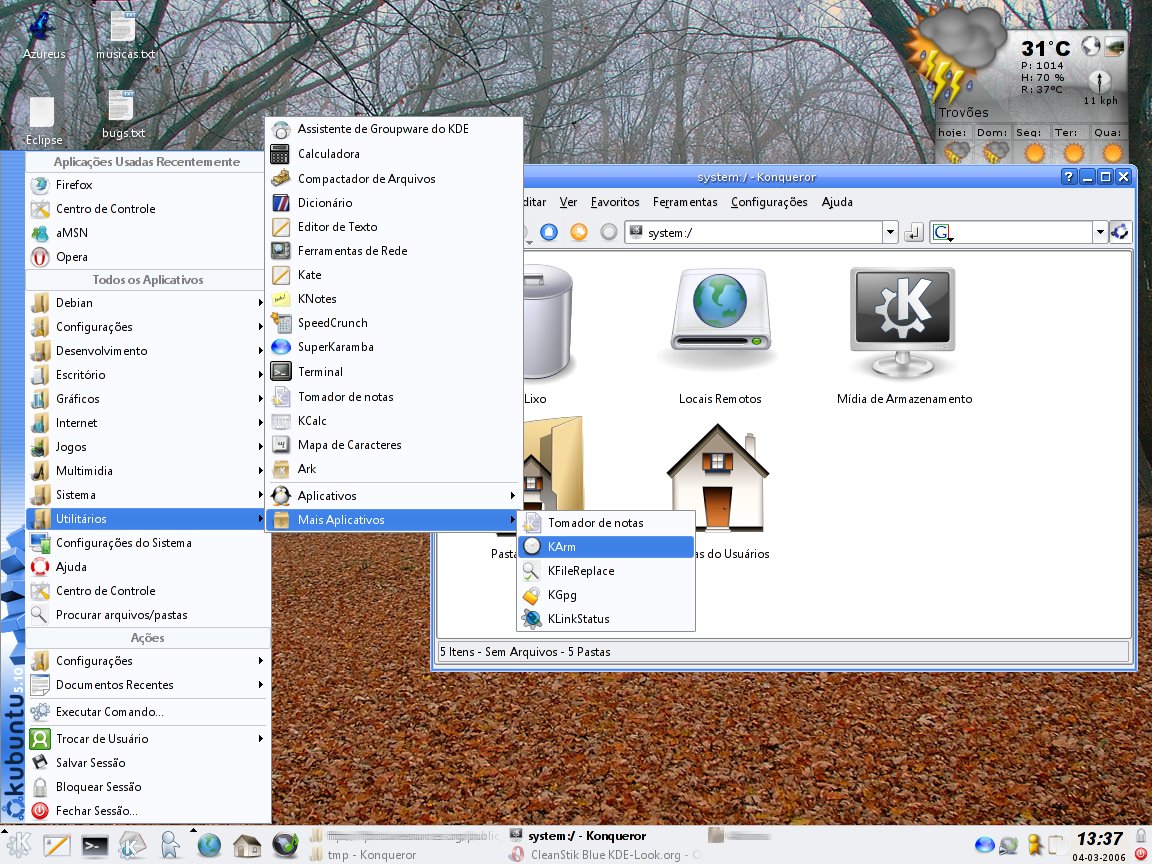Screen dimensions: 1152x864
Task: Launch Ark from Utilitários menu
Action: (394, 469)
